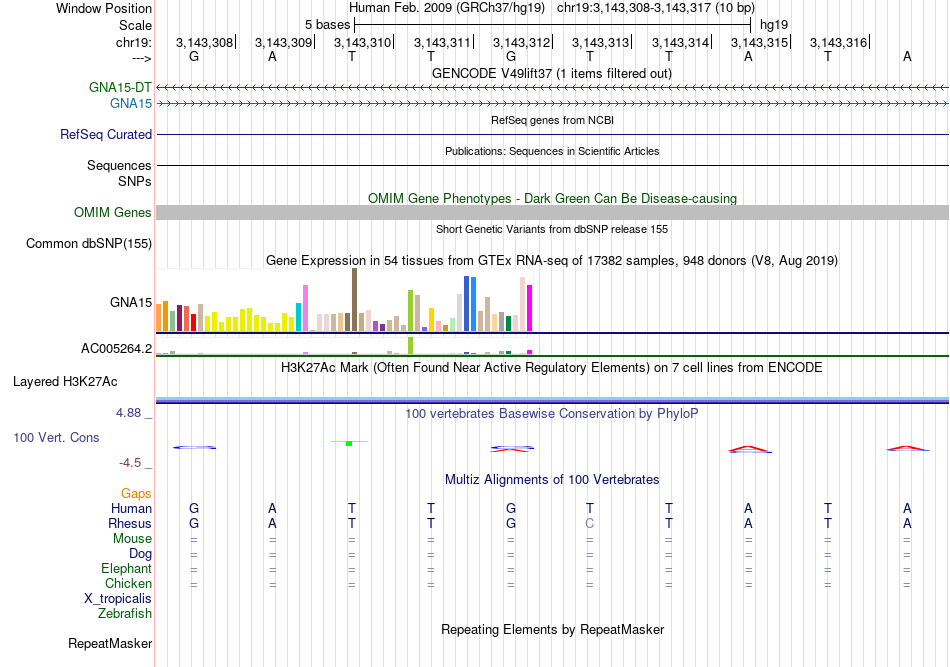Select the Mouse alignment row label
Image resolution: width=950 pixels, height=667 pixels.
[x=132, y=539]
